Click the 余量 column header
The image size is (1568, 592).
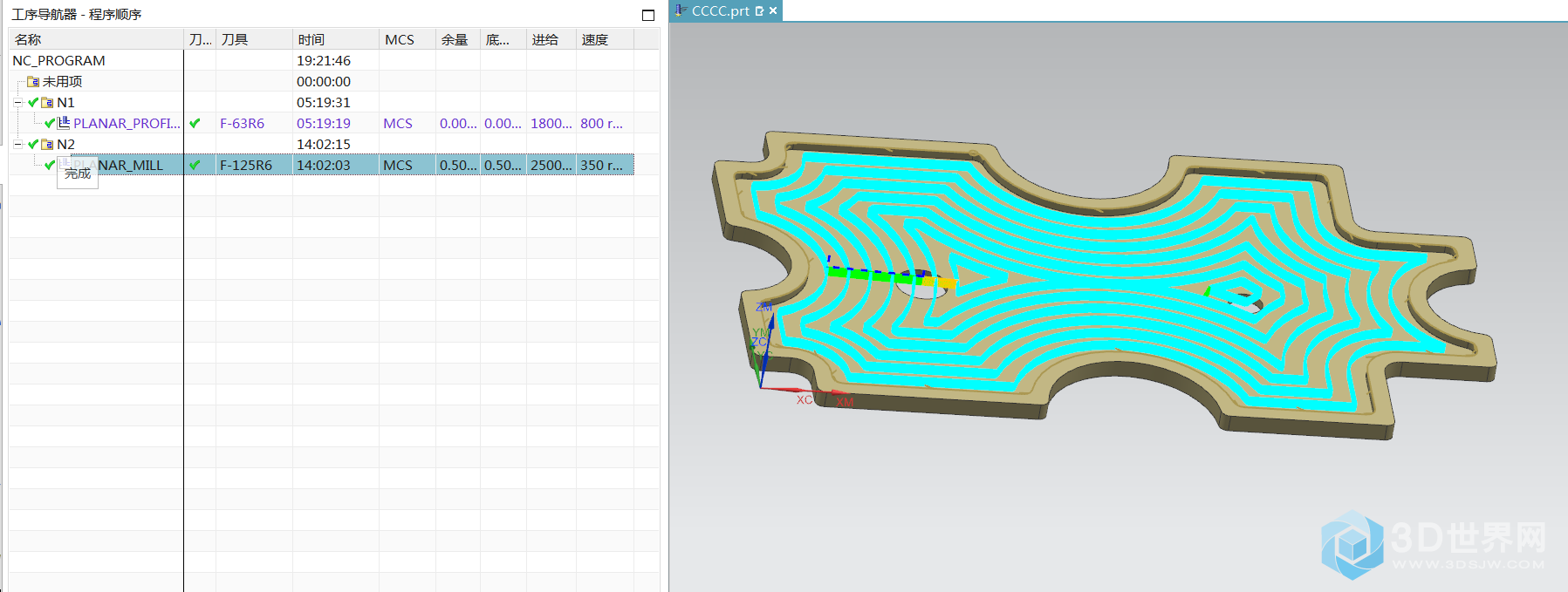click(x=458, y=39)
